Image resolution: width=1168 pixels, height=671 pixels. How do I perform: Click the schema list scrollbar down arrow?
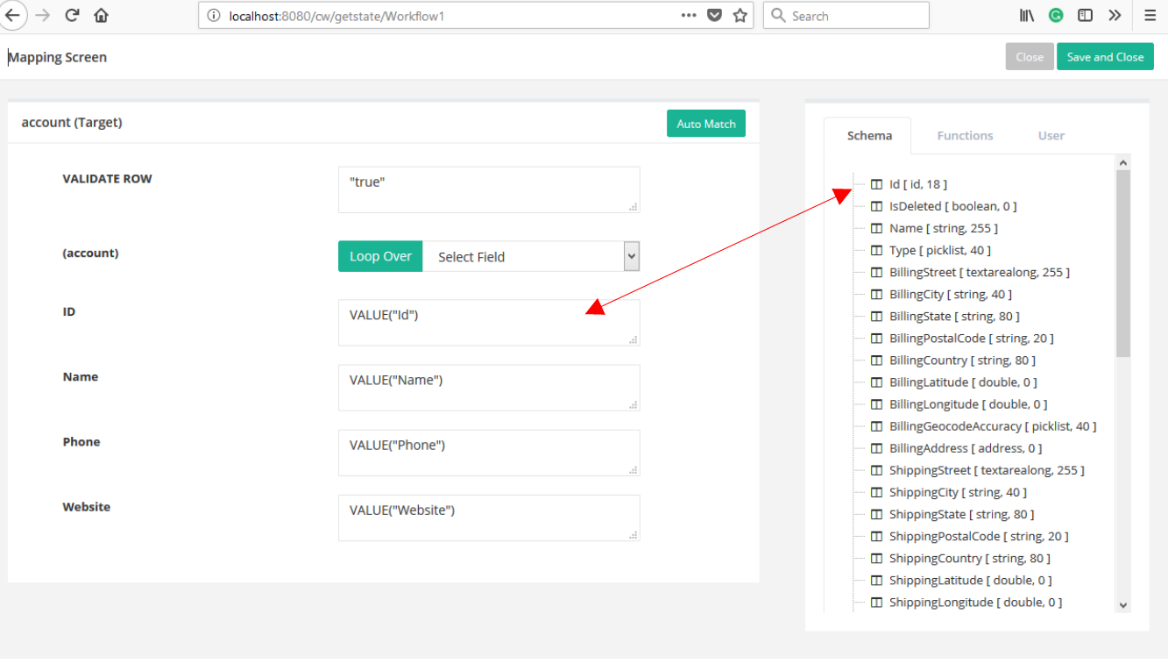click(x=1122, y=605)
